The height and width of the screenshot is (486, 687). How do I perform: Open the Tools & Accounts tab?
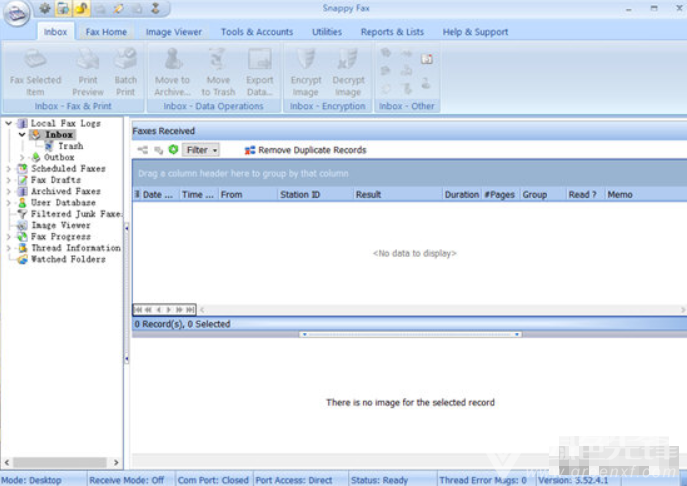[257, 32]
